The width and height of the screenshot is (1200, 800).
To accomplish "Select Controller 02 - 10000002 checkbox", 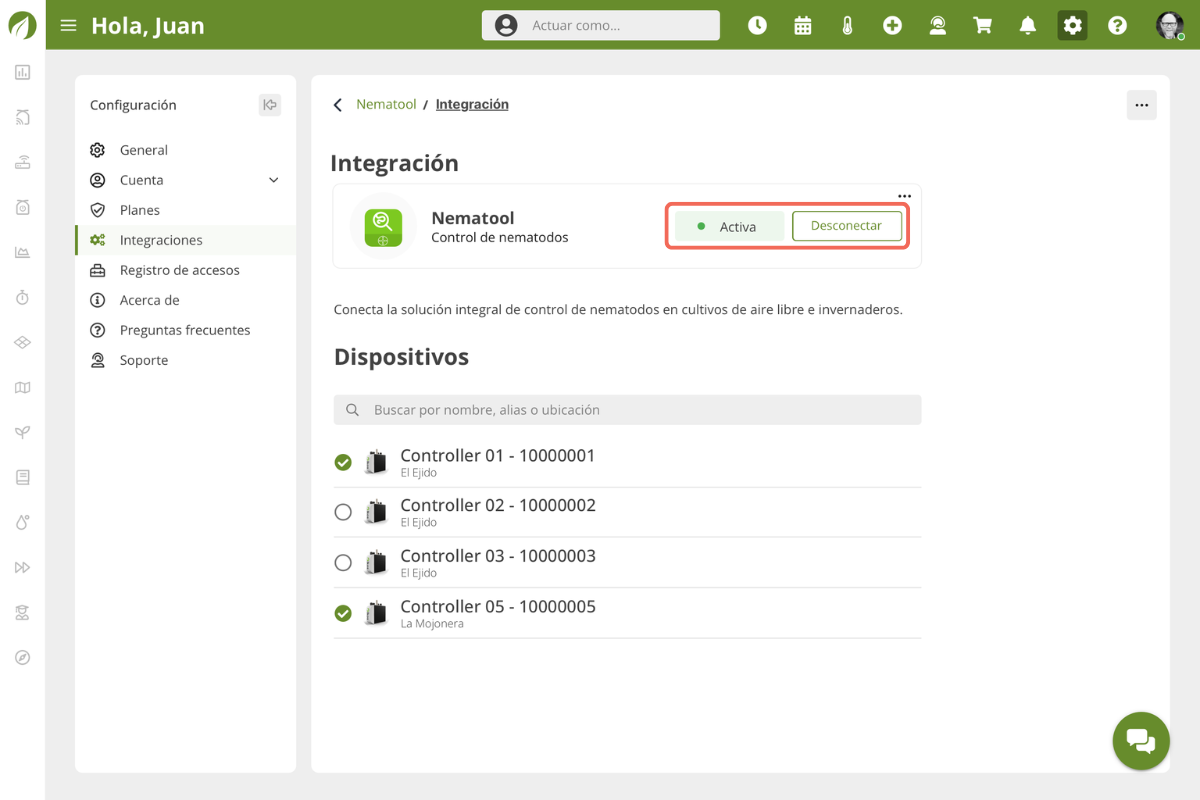I will 343,512.
